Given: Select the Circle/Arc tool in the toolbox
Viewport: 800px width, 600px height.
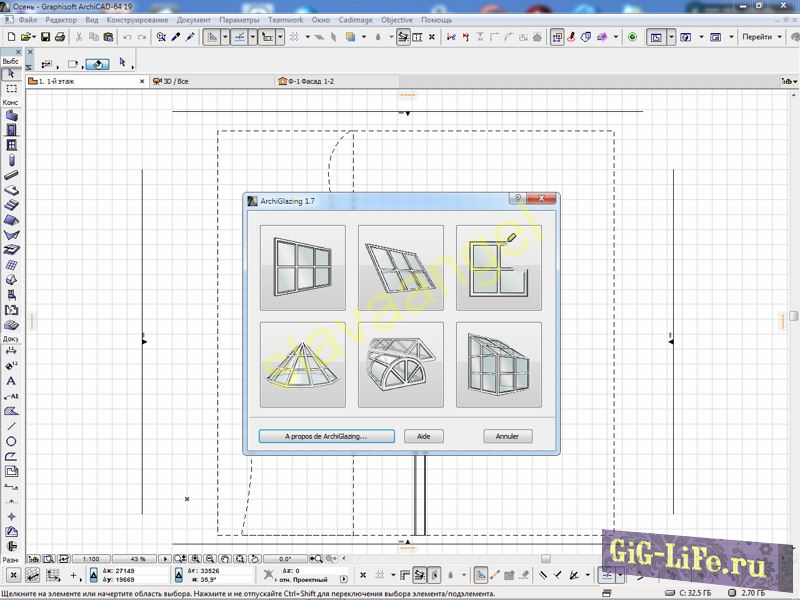Looking at the screenshot, I should click(11, 441).
